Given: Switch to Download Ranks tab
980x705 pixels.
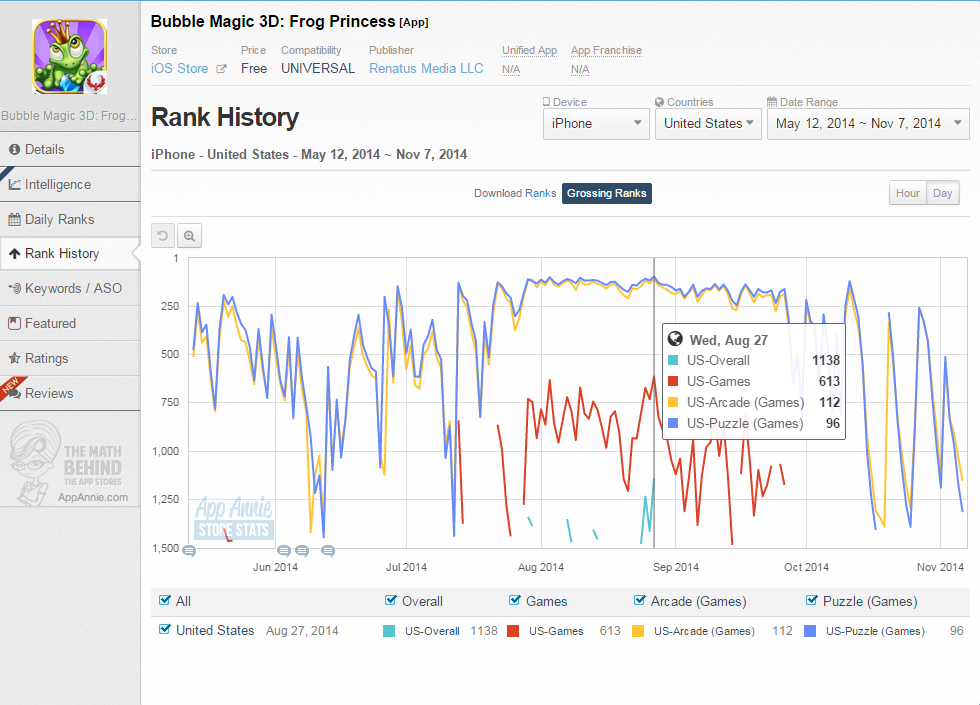Looking at the screenshot, I should (x=515, y=193).
